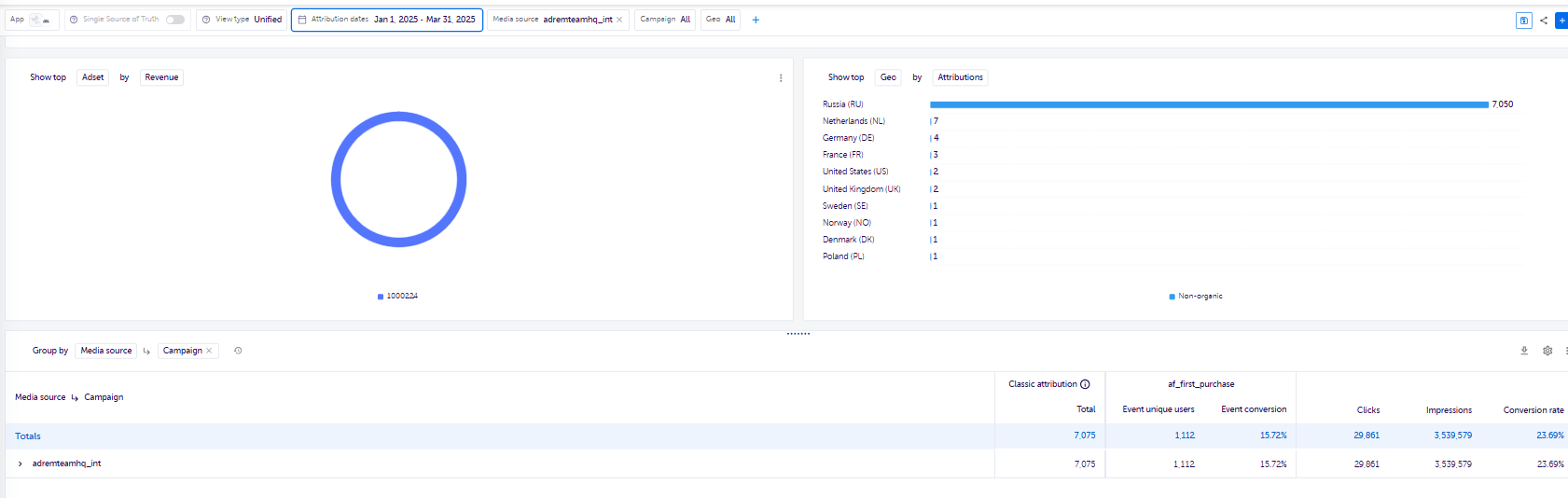Open the Campaign All filter
The image size is (1568, 498).
(665, 20)
